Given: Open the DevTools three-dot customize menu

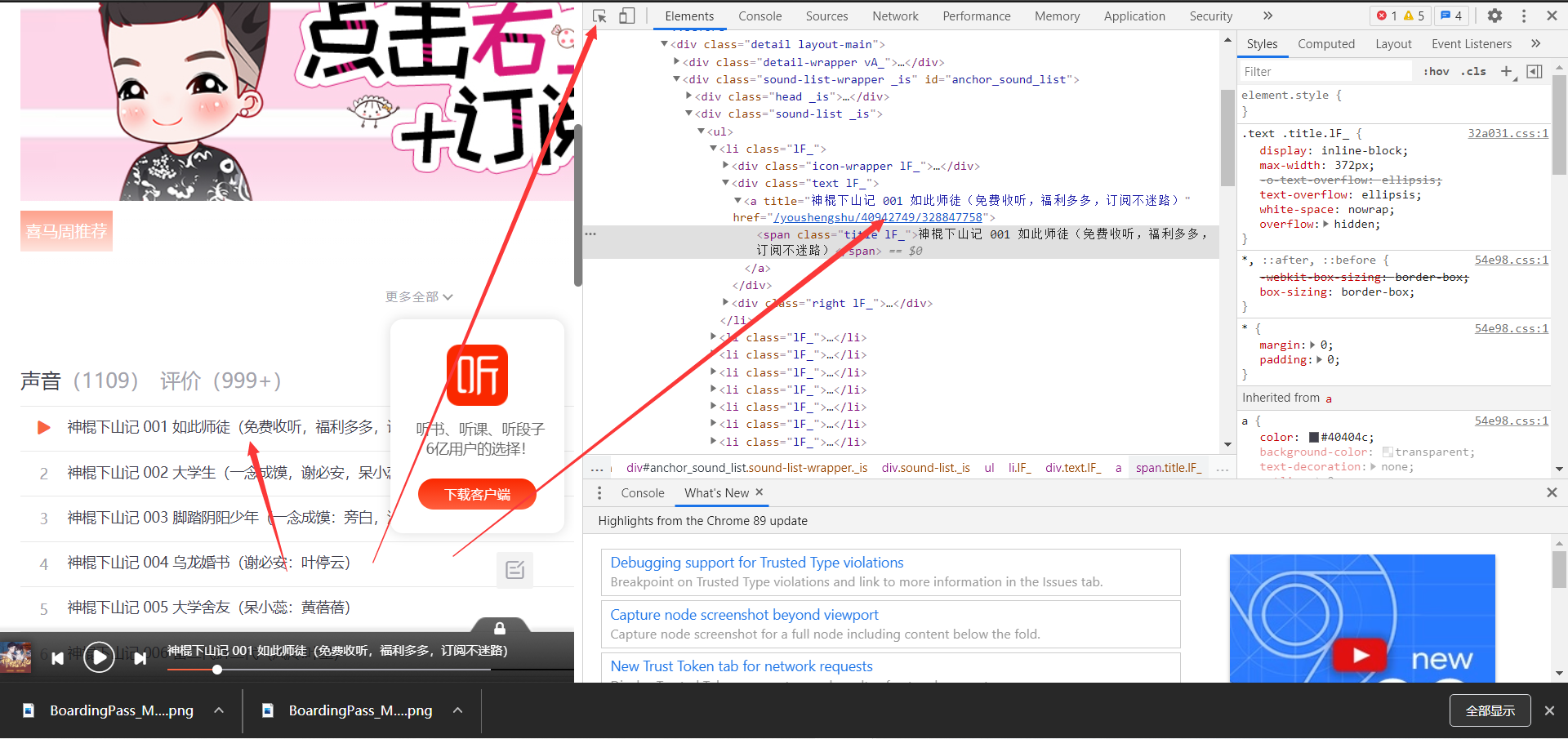Looking at the screenshot, I should (x=1524, y=16).
